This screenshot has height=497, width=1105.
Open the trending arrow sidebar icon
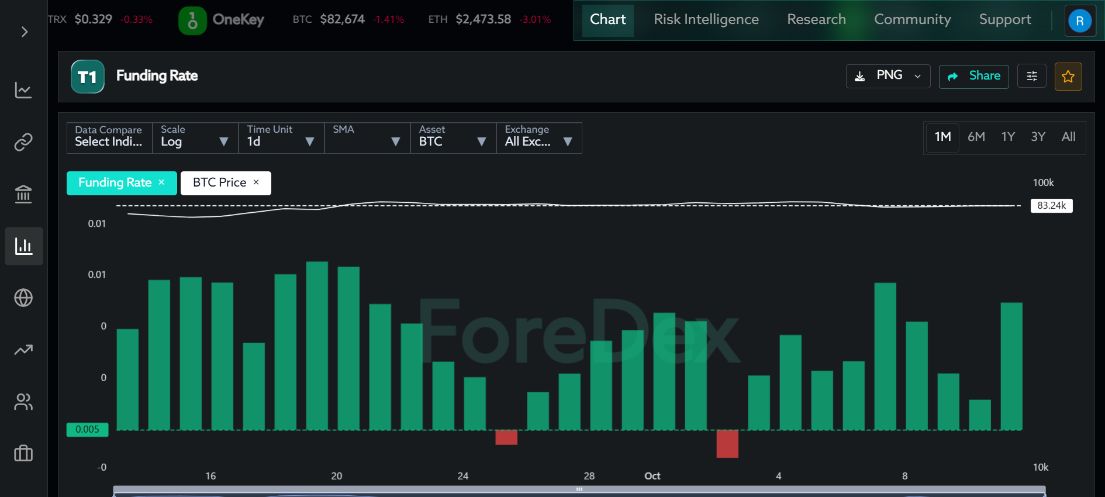(x=23, y=350)
